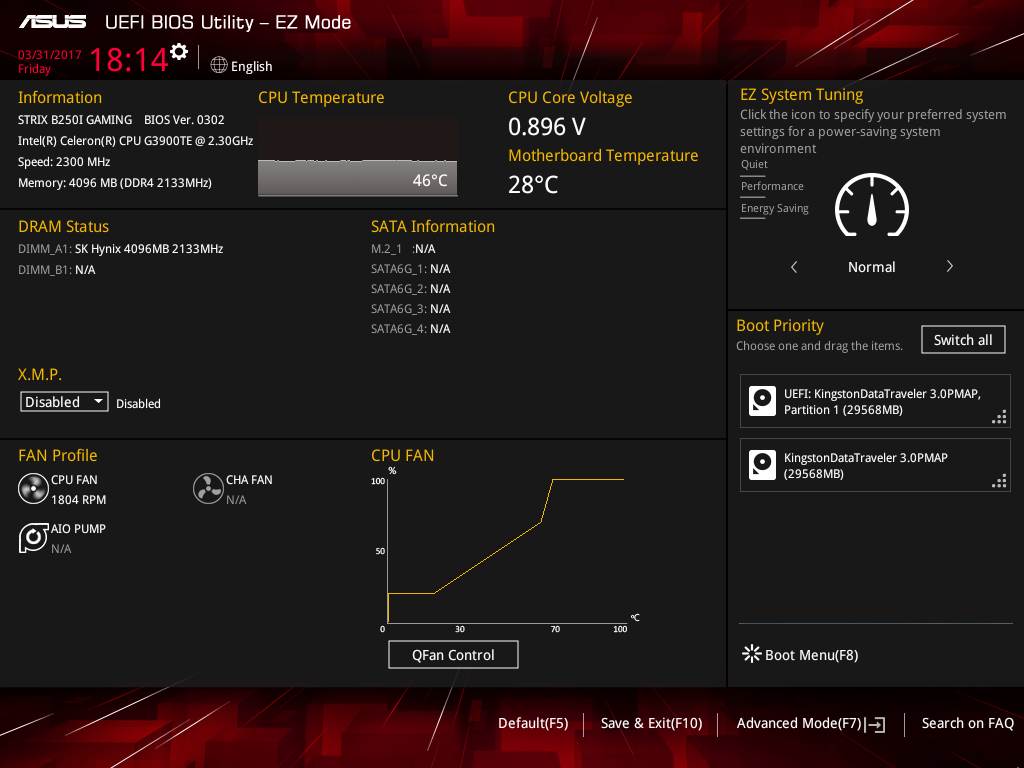Click the 03/31/2017 date
1024x768 pixels.
pos(50,55)
